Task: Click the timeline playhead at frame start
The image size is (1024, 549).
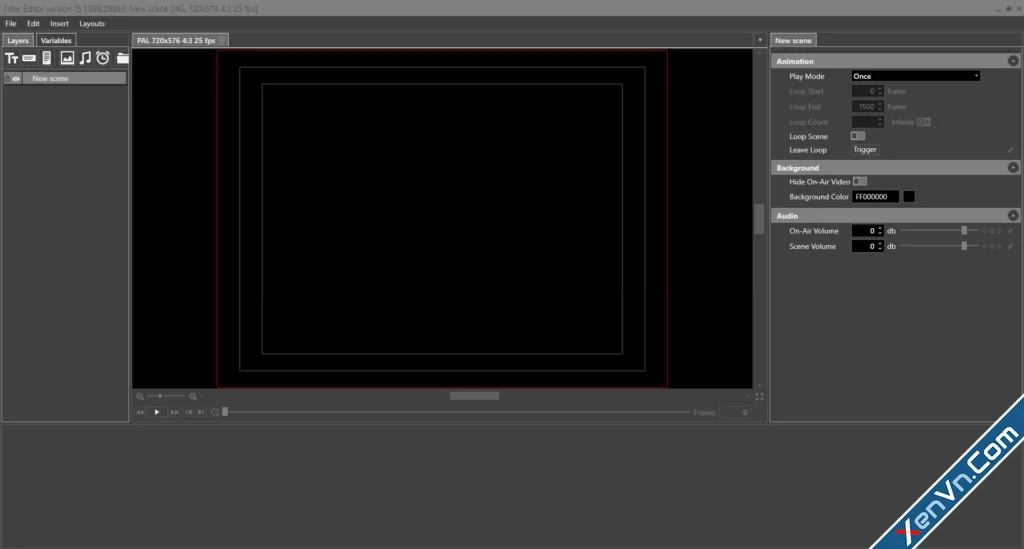Action: pos(225,412)
